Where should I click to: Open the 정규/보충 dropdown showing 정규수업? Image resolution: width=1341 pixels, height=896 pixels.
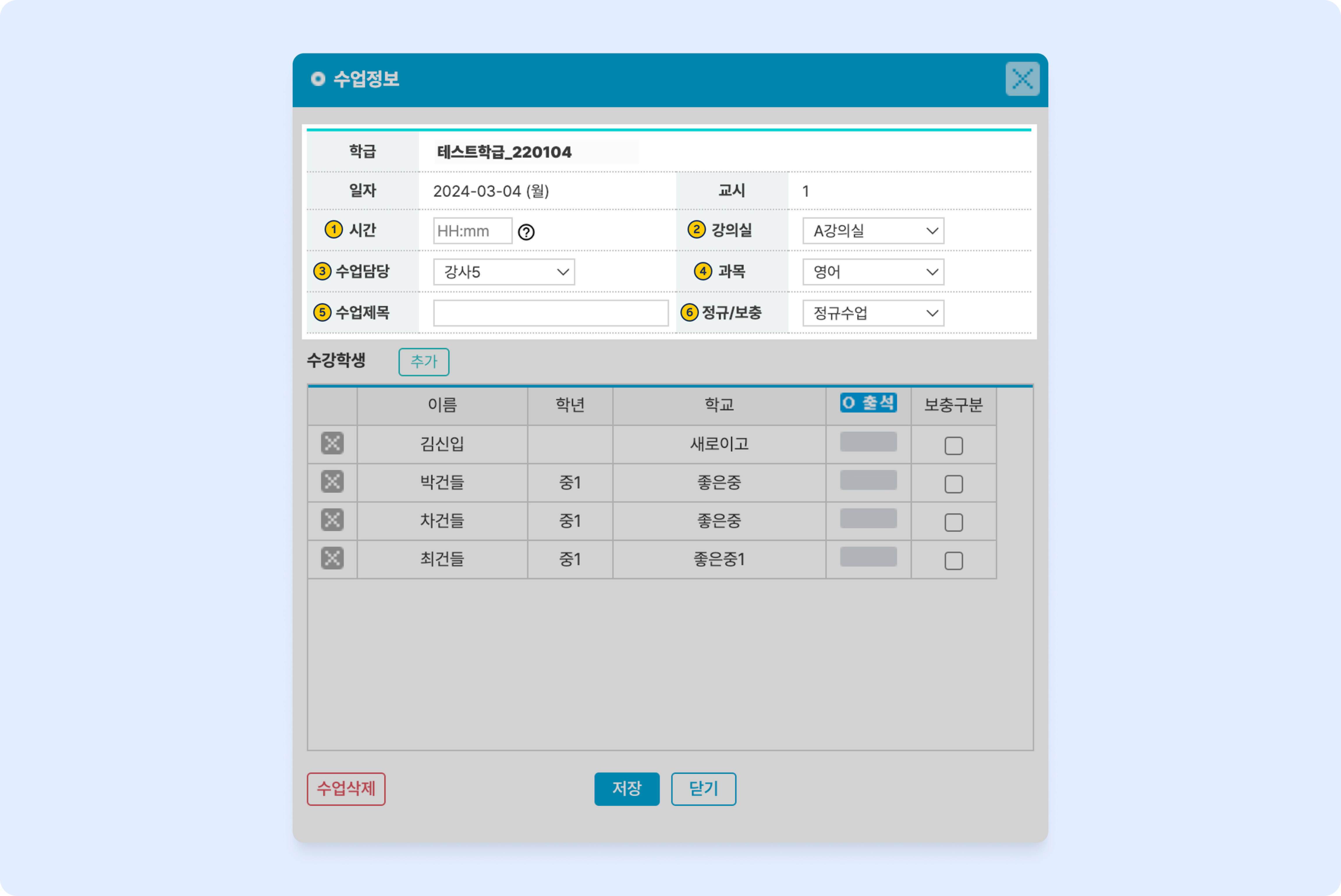pyautogui.click(x=873, y=313)
